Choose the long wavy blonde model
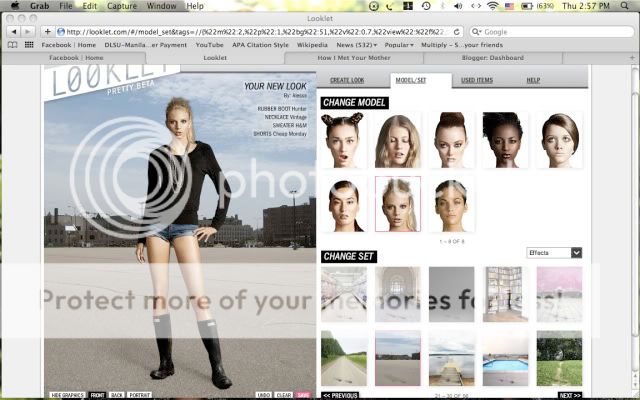Image resolution: width=640 pixels, height=400 pixels. click(398, 140)
